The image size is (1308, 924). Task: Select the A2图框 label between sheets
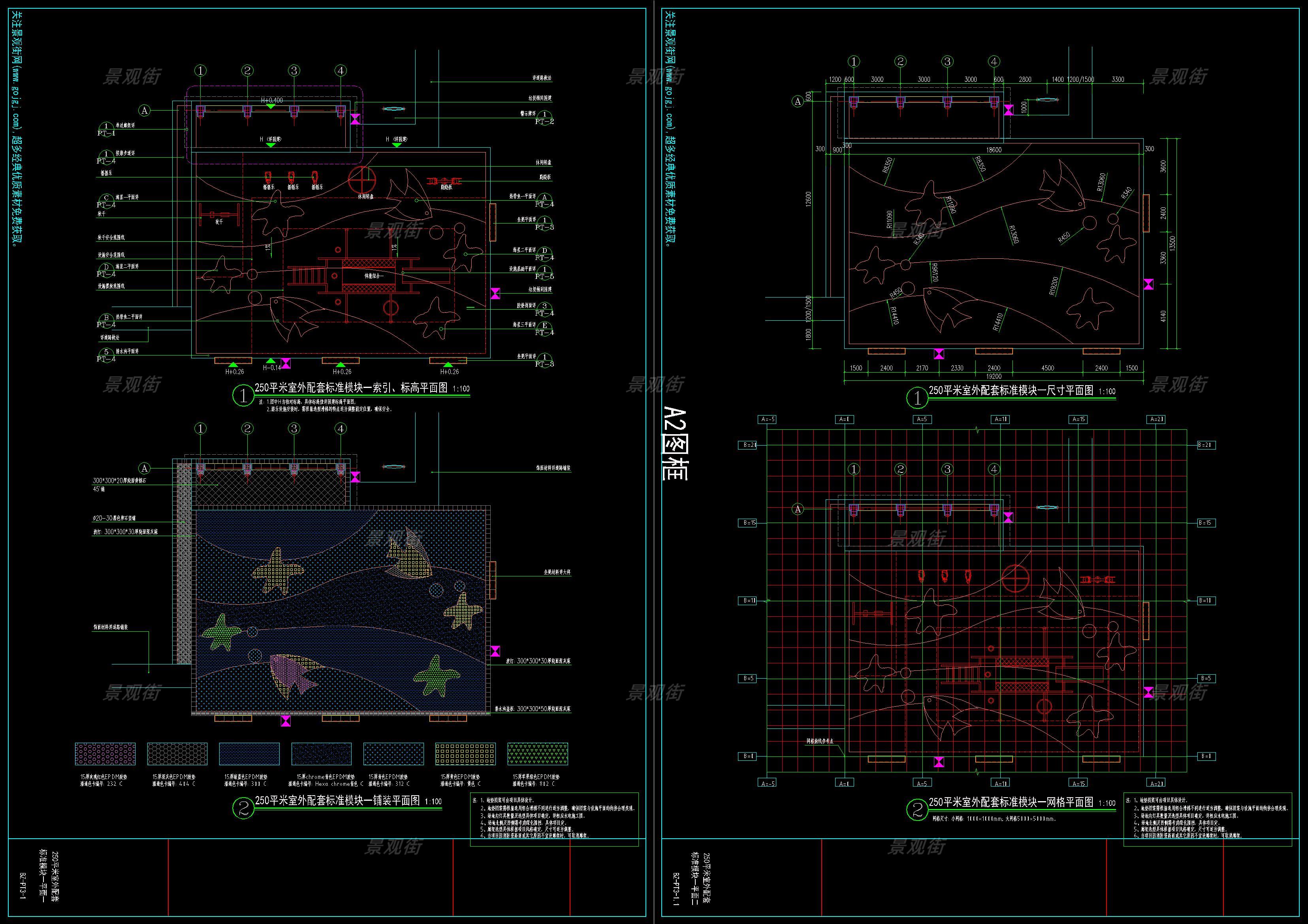pyautogui.click(x=676, y=443)
